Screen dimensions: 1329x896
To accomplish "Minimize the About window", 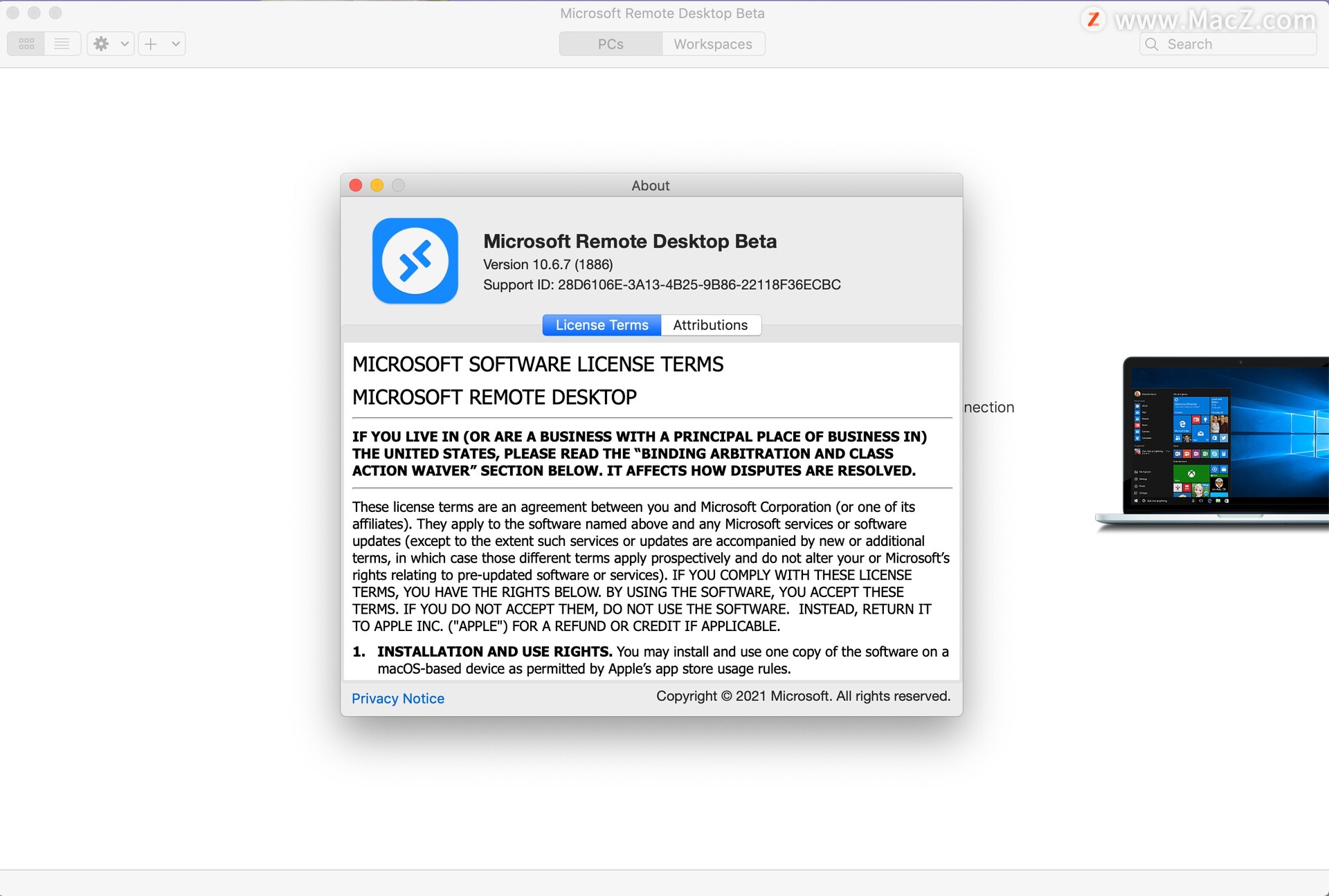I will (377, 185).
